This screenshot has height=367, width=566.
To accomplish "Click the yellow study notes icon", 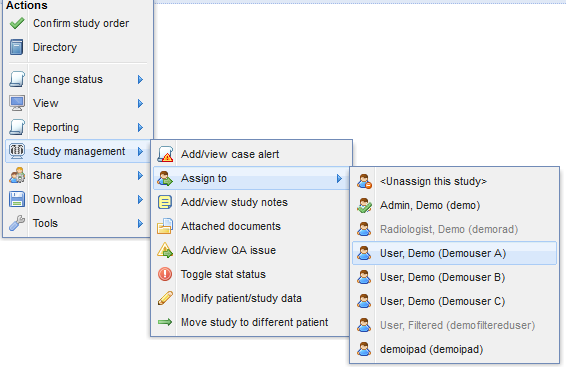I will pos(165,202).
